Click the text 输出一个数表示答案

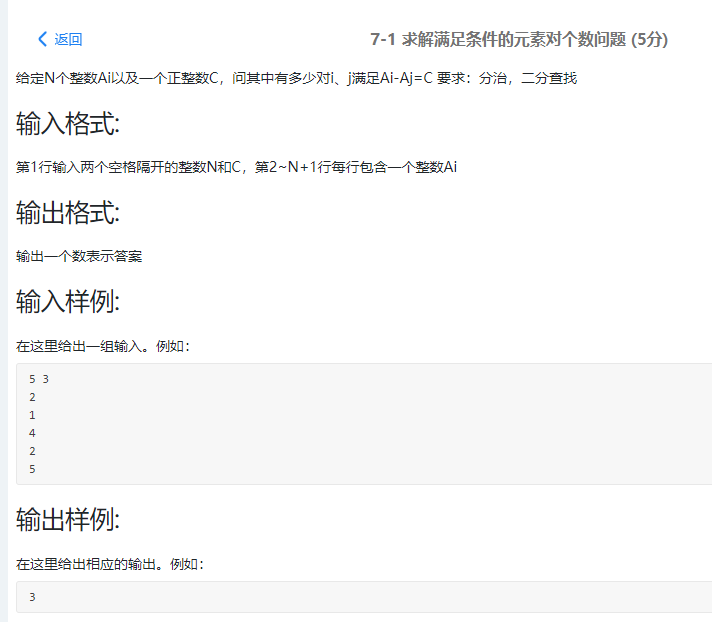79,256
